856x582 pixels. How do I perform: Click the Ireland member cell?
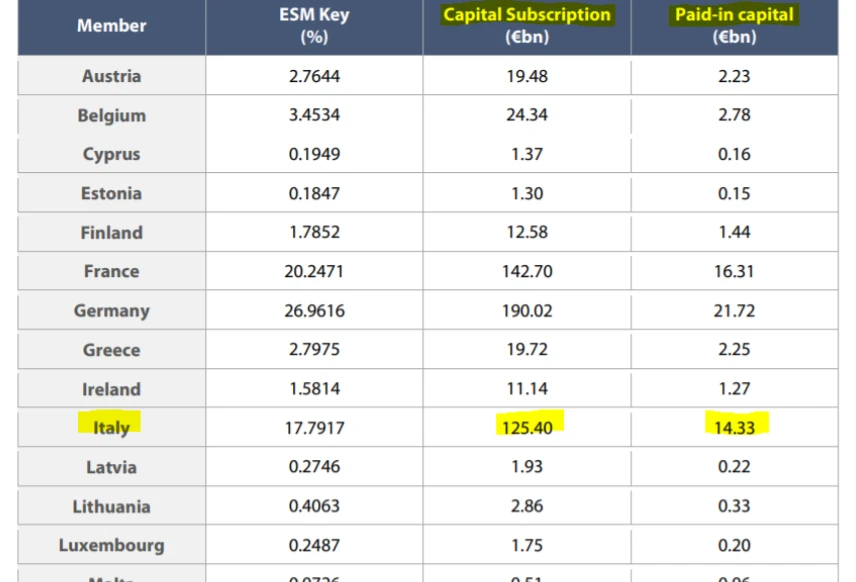(x=111, y=389)
